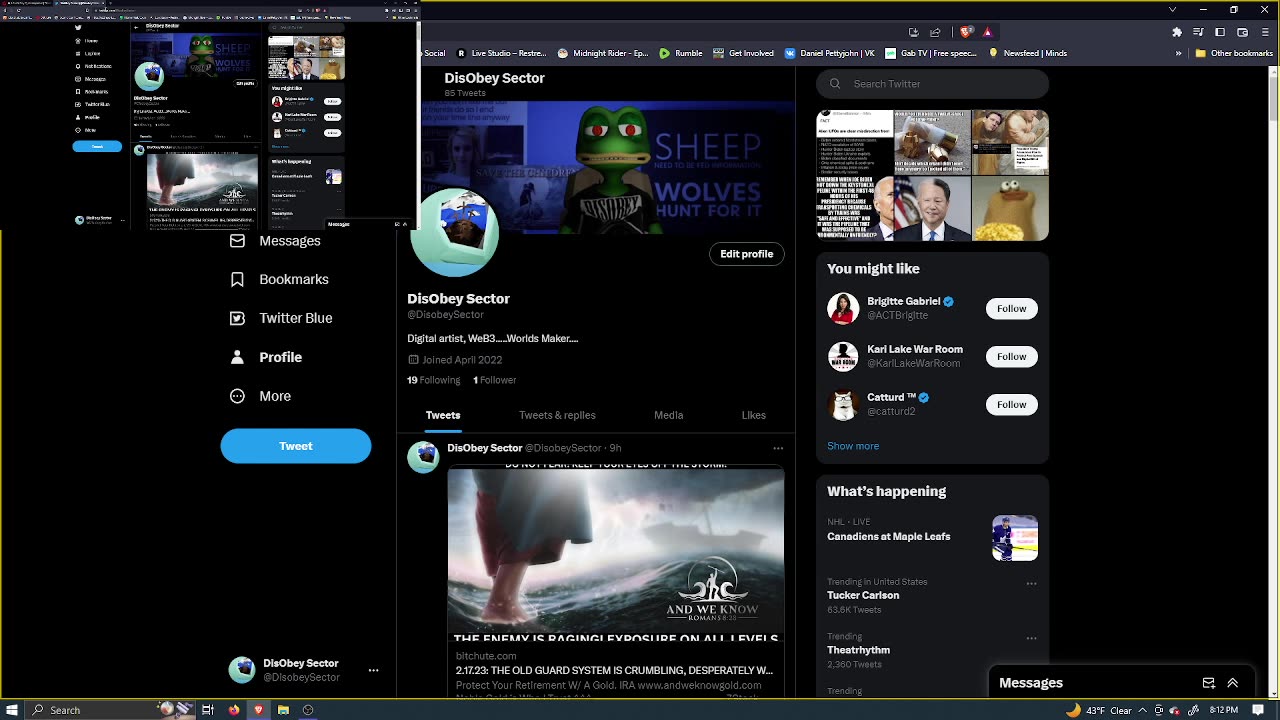Viewport: 1280px width, 720px height.
Task: Click the share page icon in address bar
Action: pyautogui.click(x=935, y=32)
